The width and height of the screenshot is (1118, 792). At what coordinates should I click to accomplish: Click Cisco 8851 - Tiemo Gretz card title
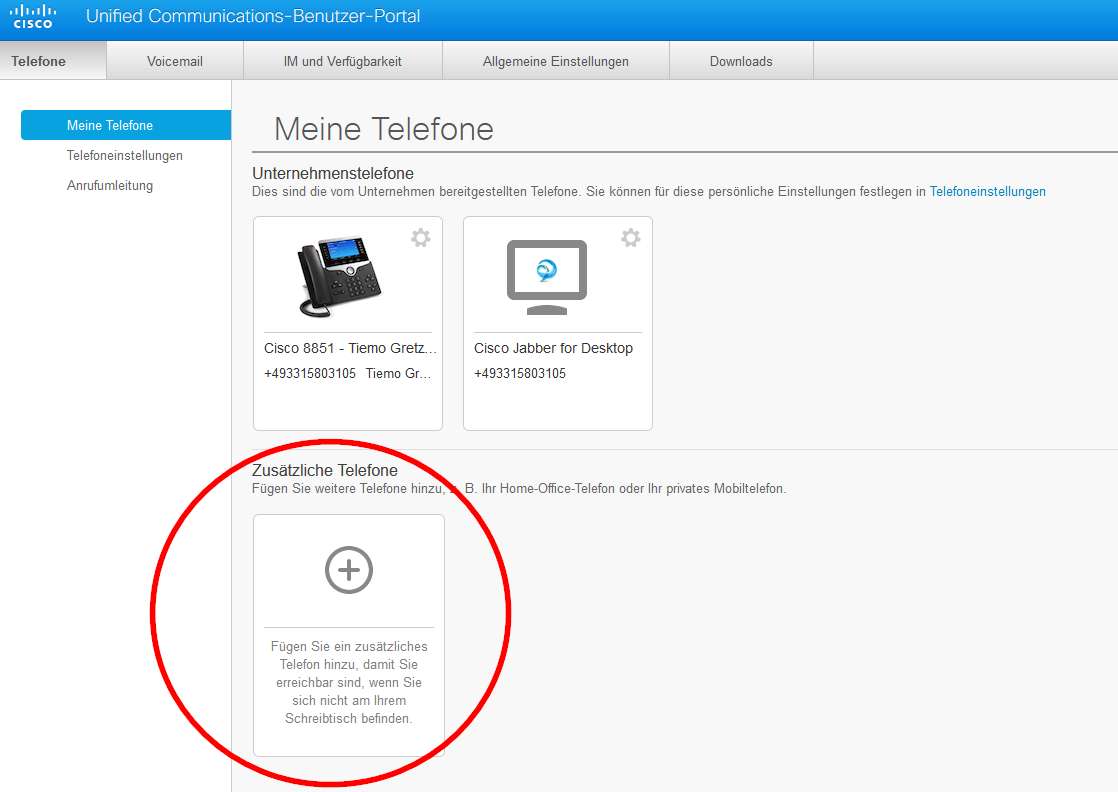(x=350, y=348)
